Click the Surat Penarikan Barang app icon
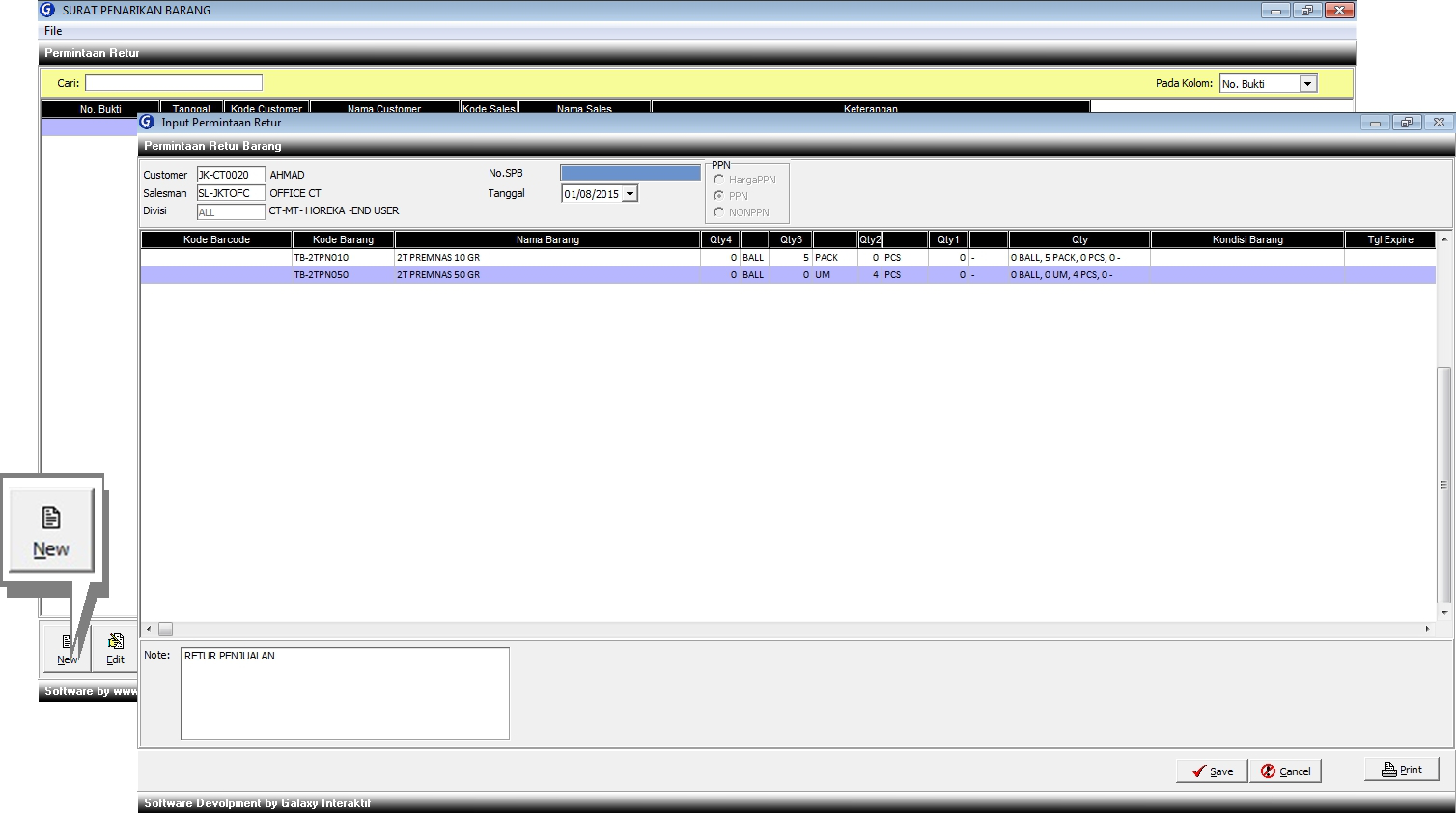The height and width of the screenshot is (813, 1456). click(46, 11)
